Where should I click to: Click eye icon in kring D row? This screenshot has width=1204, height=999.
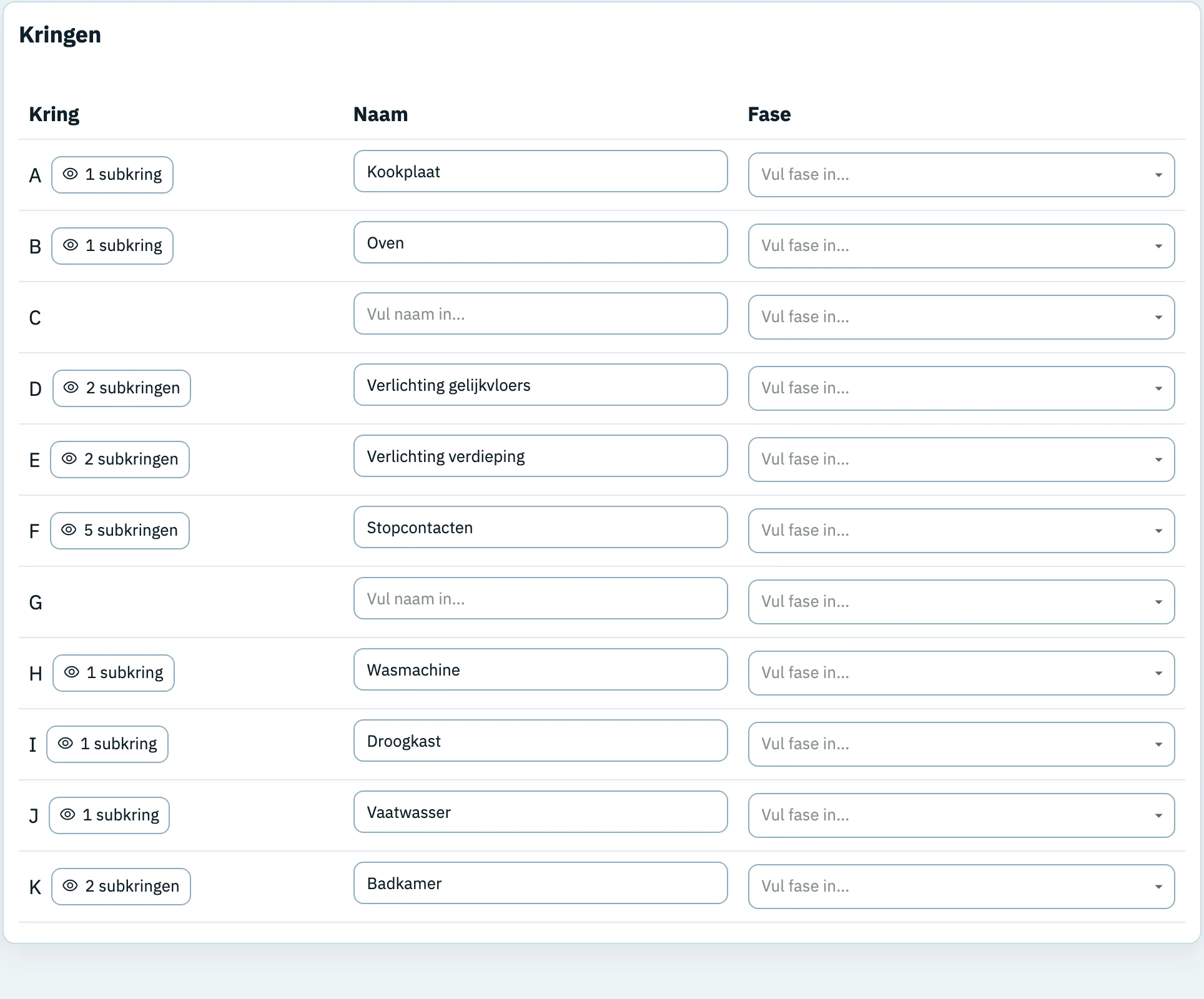71,388
